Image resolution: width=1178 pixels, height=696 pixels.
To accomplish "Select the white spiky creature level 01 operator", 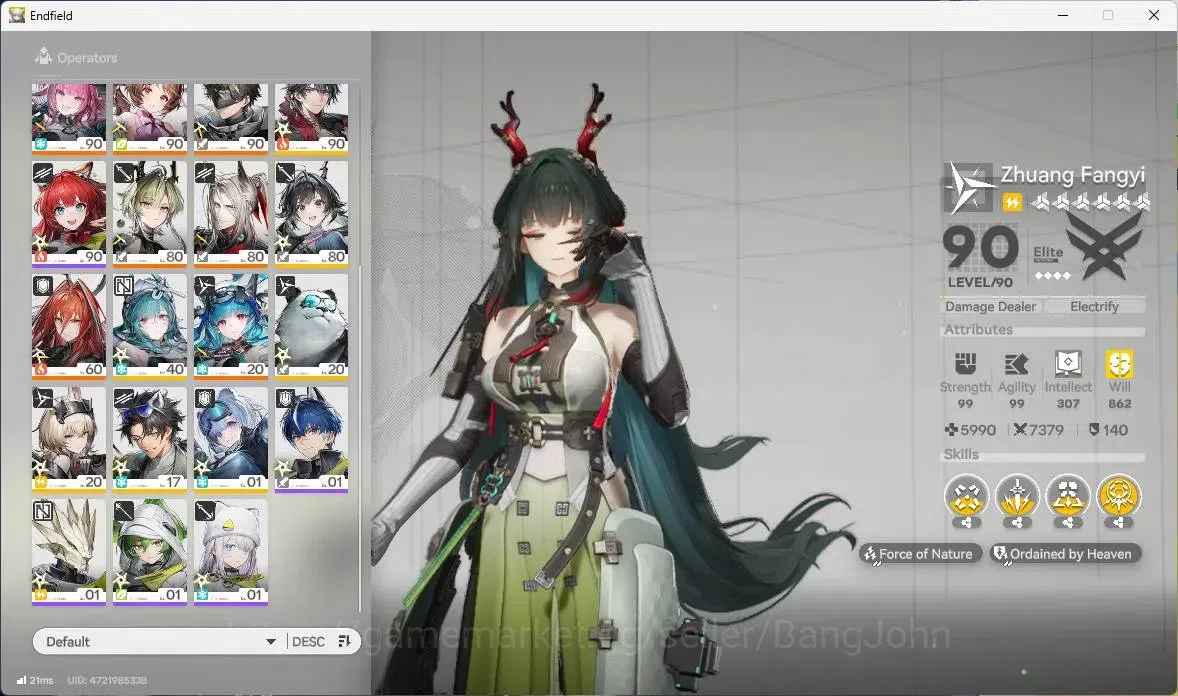I will (x=68, y=552).
